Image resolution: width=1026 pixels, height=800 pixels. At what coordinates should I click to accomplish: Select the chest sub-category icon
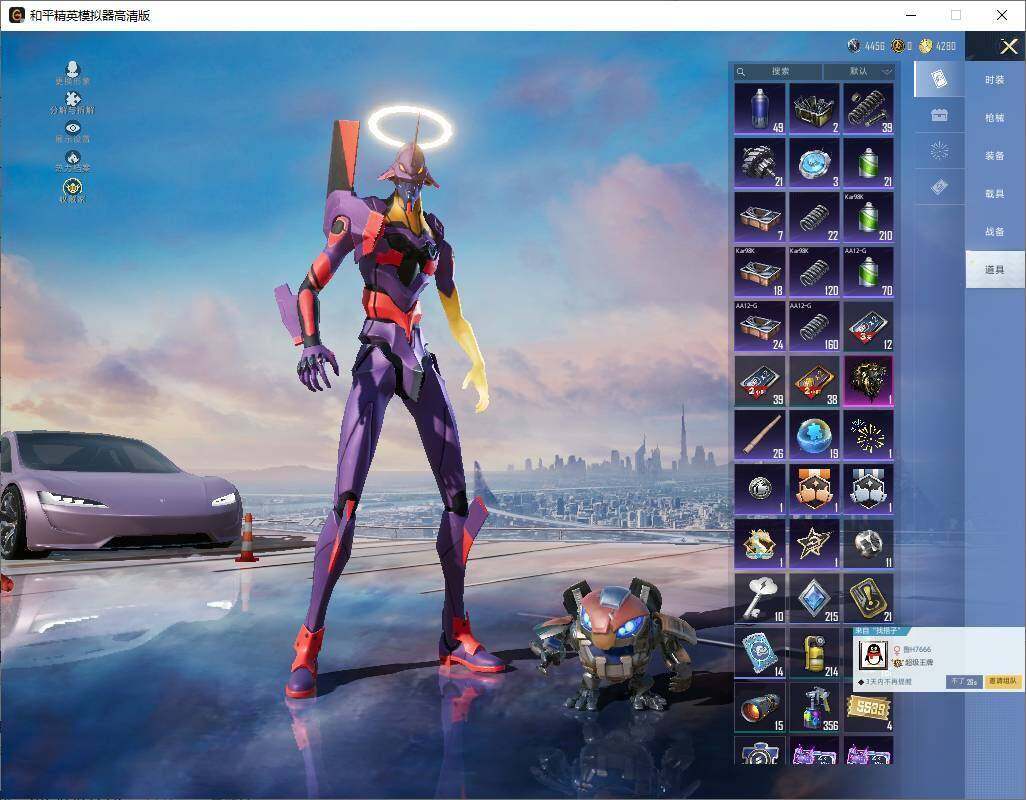click(939, 115)
